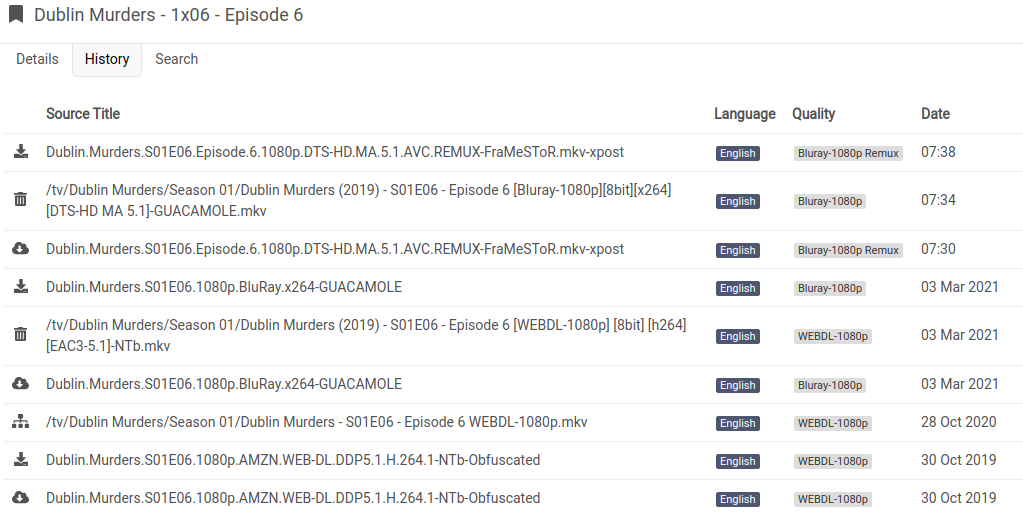Click the bookmark icon beside Dublin Murders title

[x=16, y=15]
